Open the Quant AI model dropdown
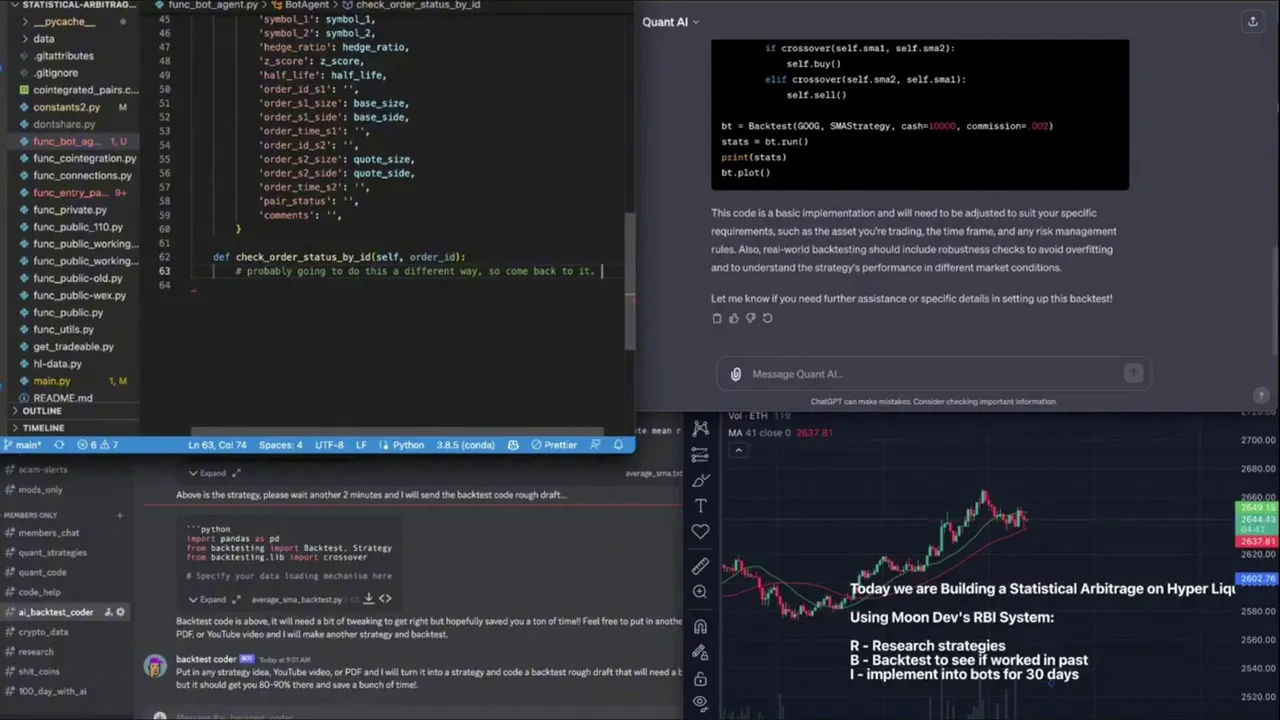 (x=671, y=22)
